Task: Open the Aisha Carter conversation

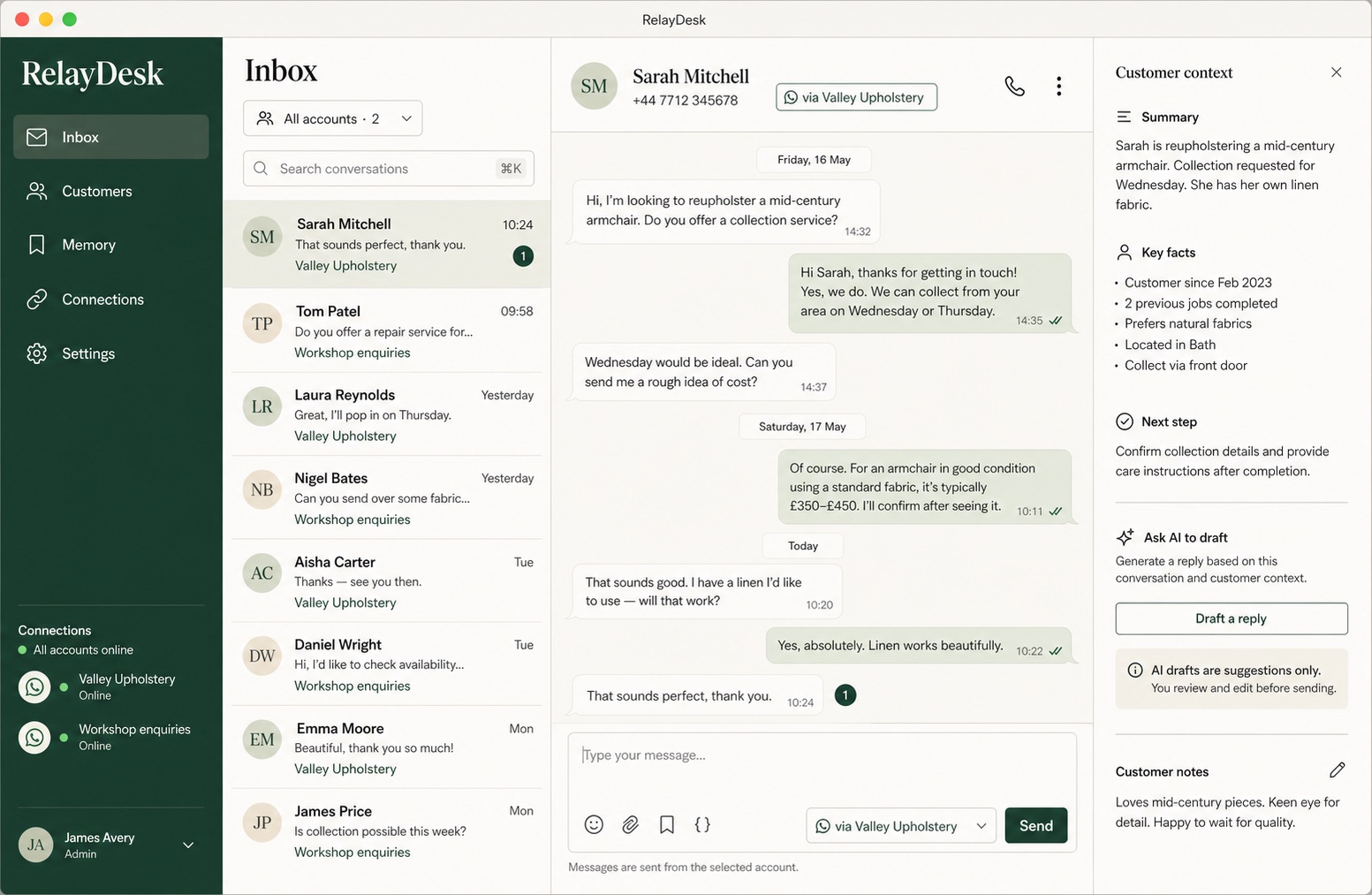Action: [x=387, y=581]
